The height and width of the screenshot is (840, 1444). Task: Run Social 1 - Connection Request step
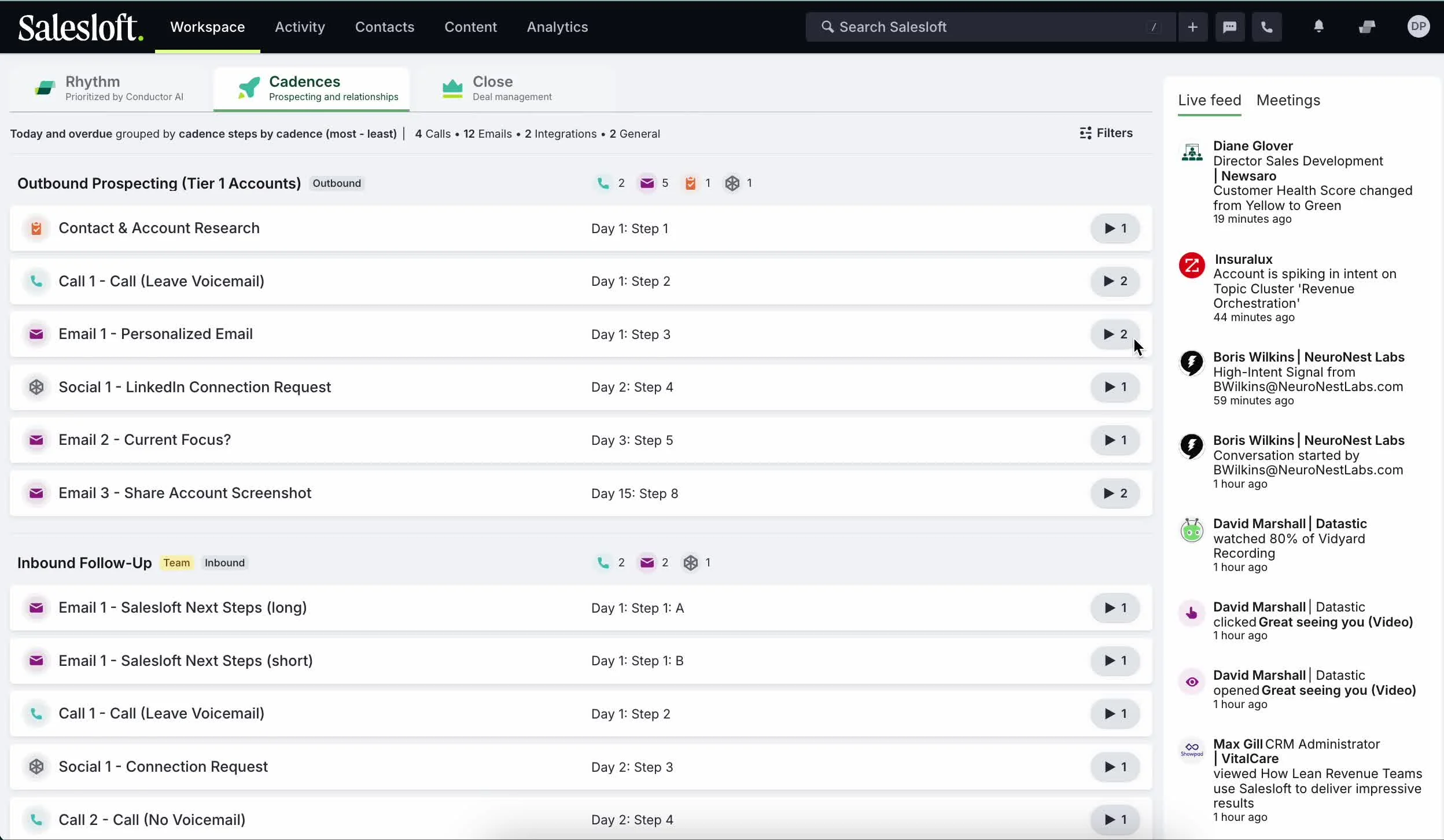(1115, 767)
